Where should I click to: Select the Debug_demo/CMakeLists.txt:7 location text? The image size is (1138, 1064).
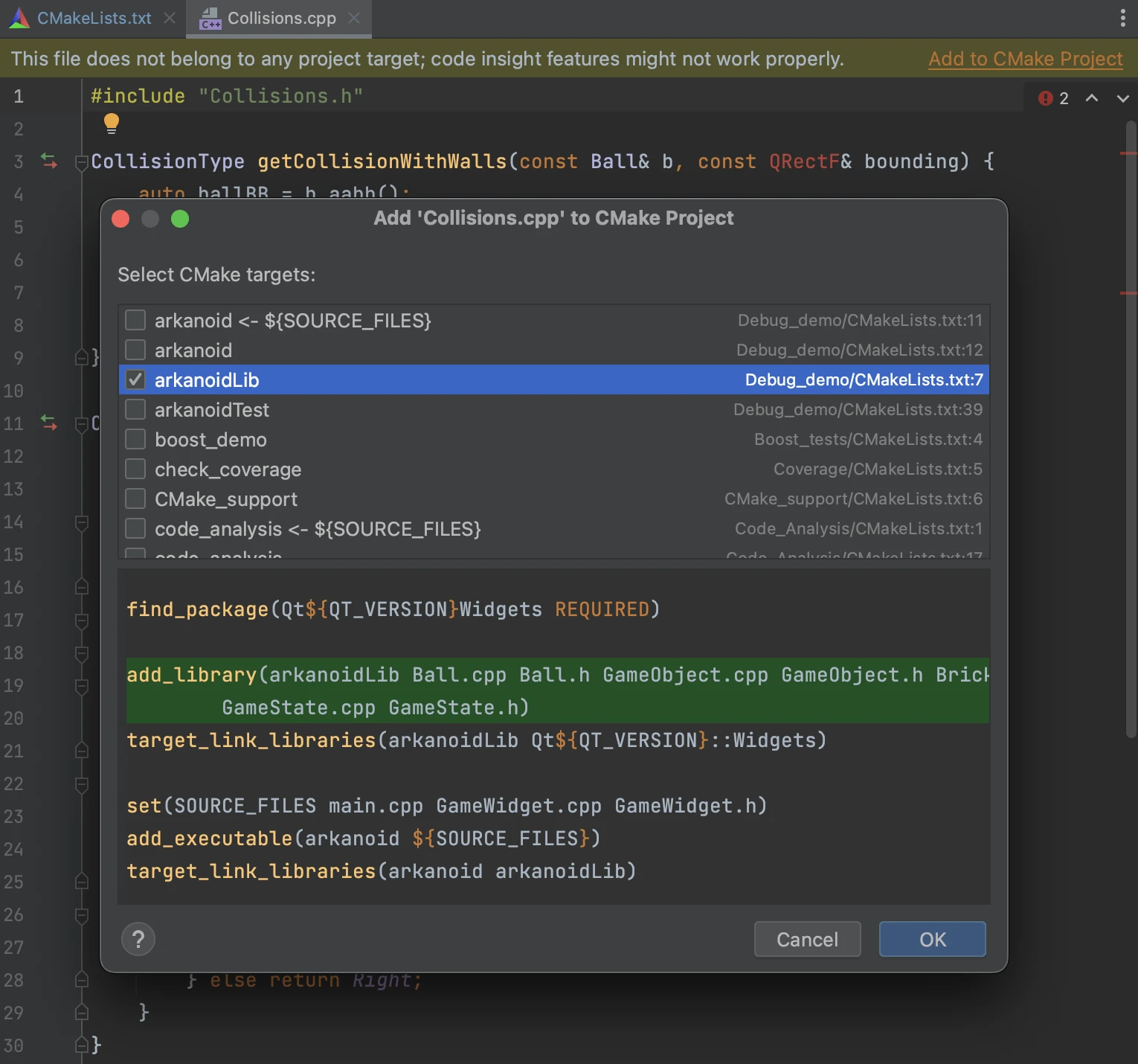(864, 379)
